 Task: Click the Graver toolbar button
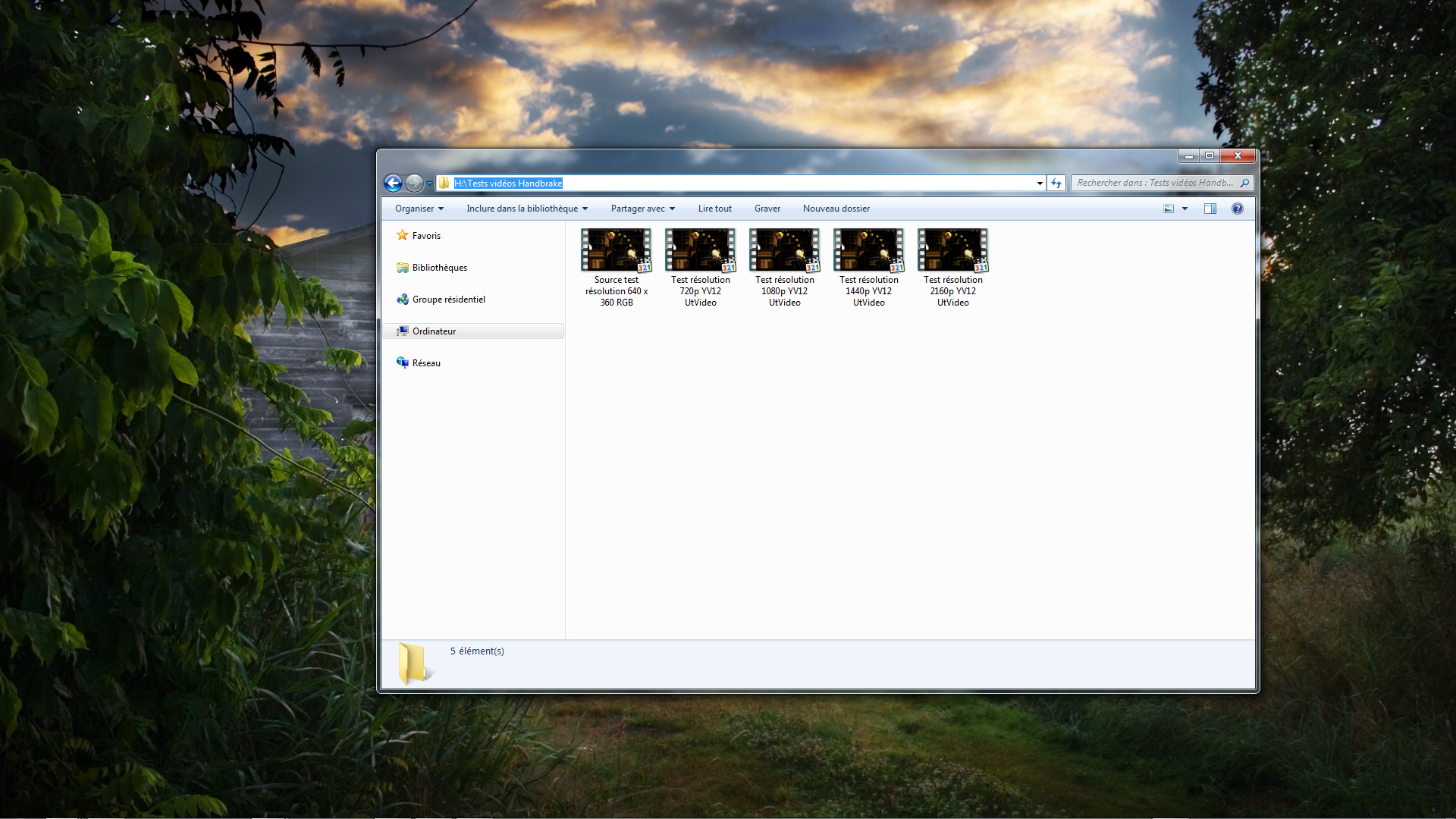[767, 209]
